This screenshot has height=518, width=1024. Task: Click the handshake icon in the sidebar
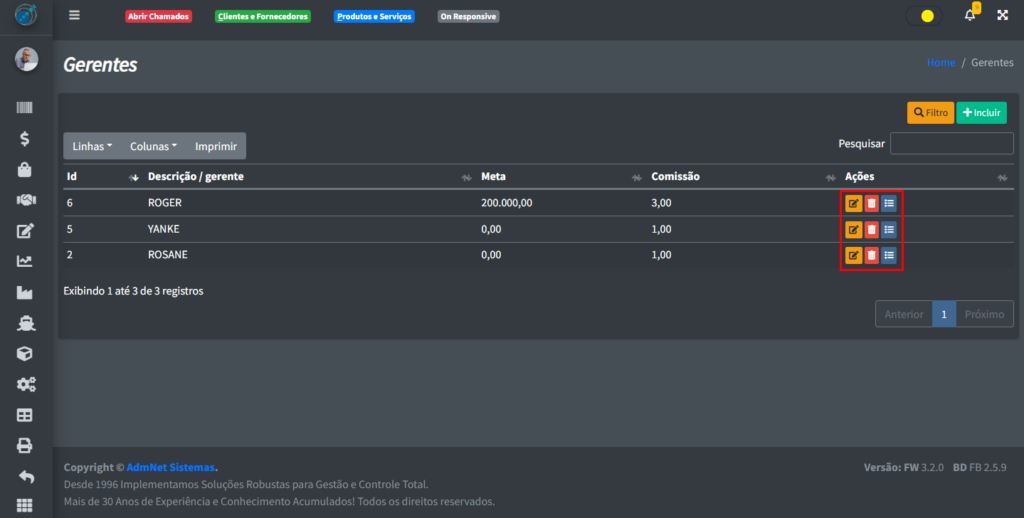(x=25, y=200)
